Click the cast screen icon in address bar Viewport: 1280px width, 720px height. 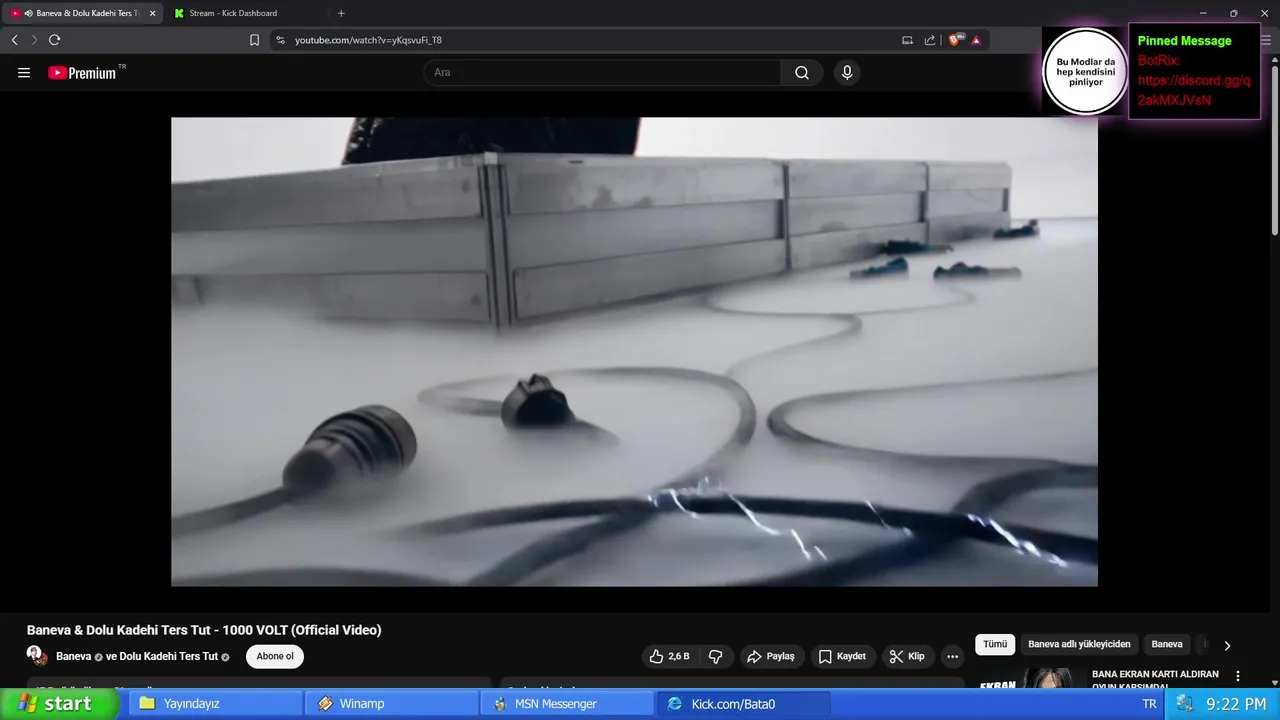click(x=907, y=40)
